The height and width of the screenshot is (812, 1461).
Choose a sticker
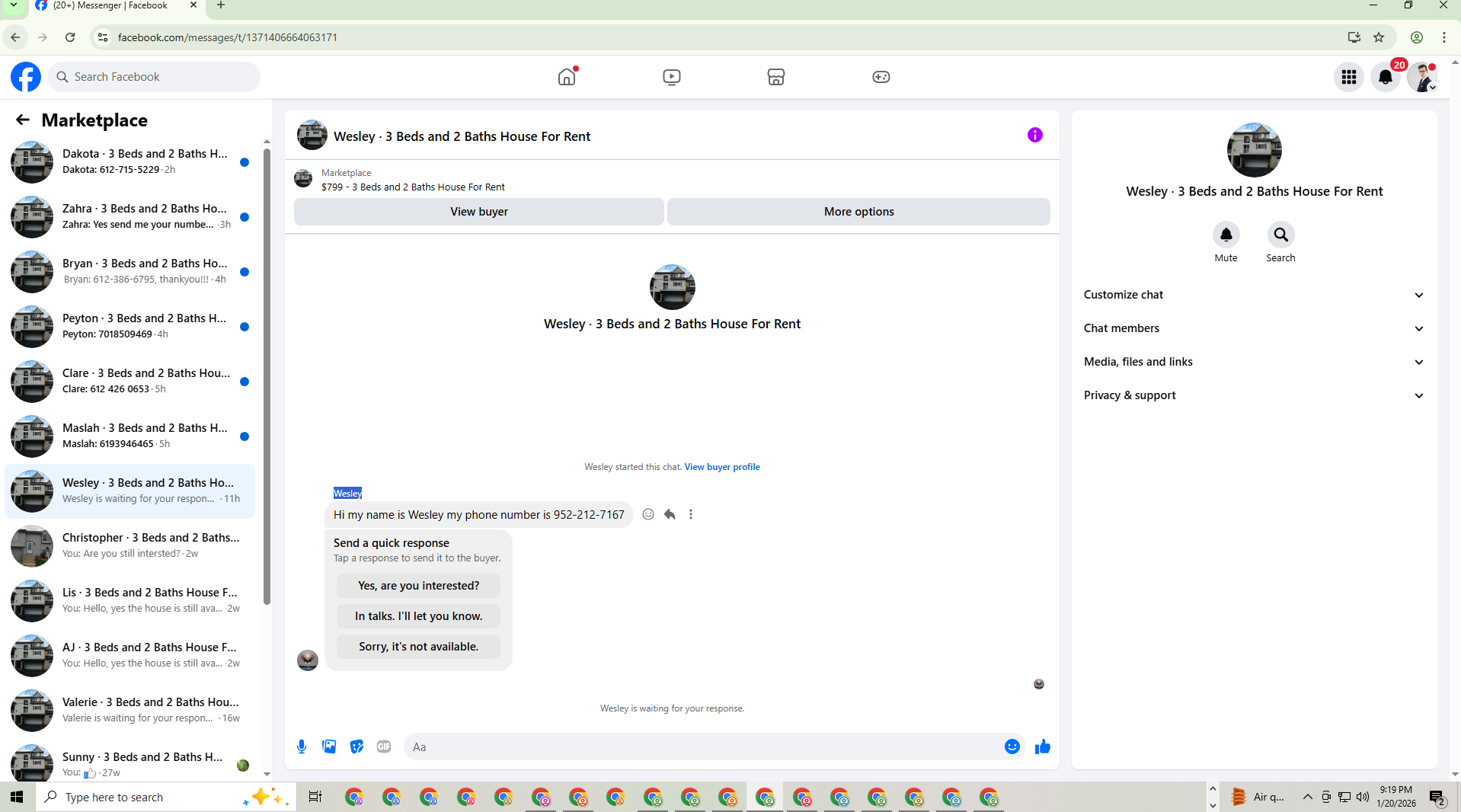[x=356, y=746]
